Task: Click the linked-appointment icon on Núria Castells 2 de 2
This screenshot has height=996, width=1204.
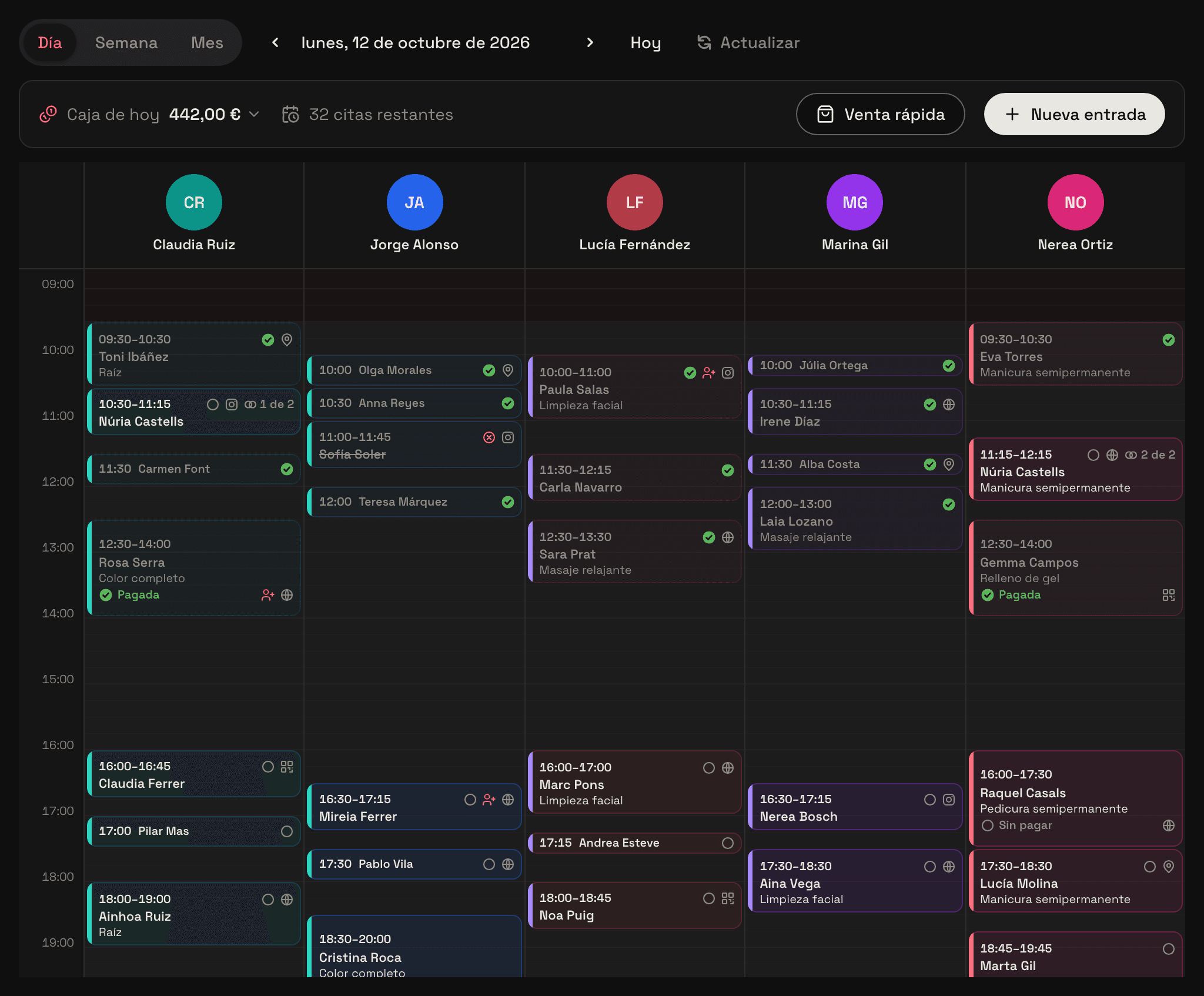Action: (x=1131, y=455)
